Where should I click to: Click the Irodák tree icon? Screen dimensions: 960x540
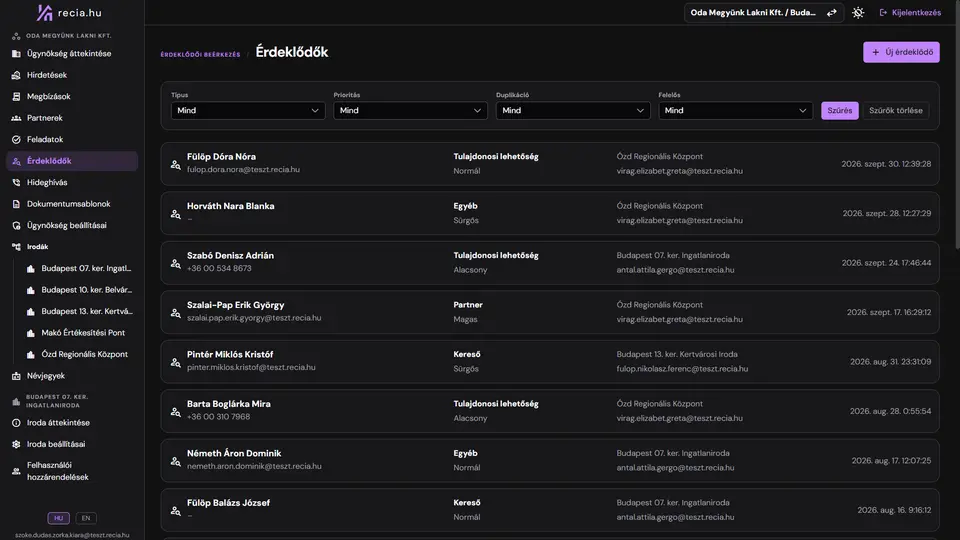pyautogui.click(x=16, y=247)
